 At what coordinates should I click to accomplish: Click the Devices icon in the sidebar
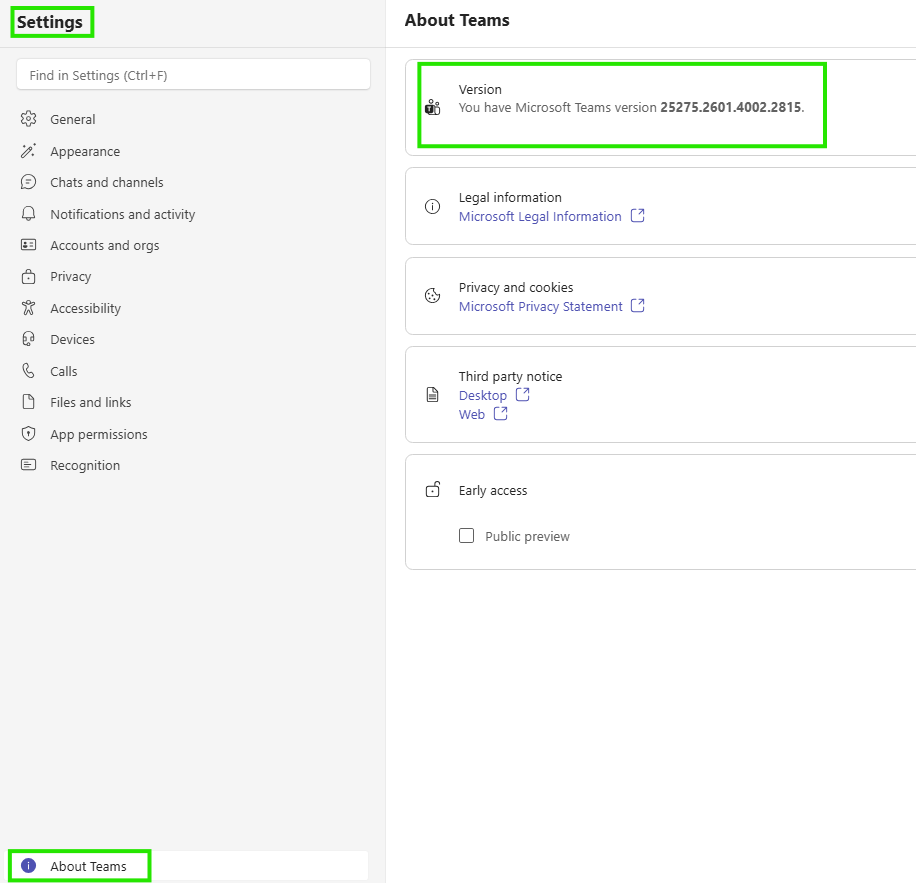point(29,339)
